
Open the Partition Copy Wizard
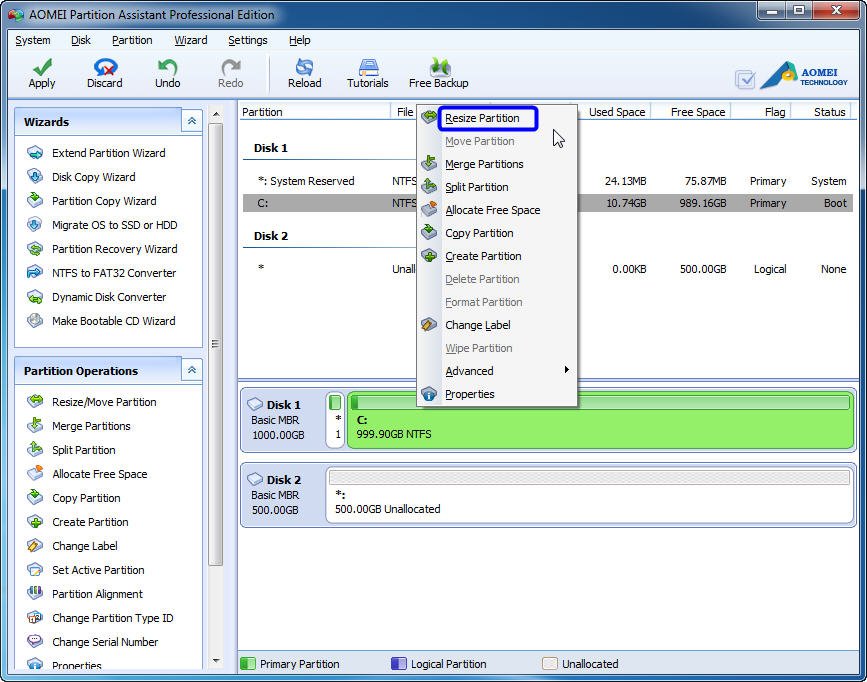(x=104, y=201)
